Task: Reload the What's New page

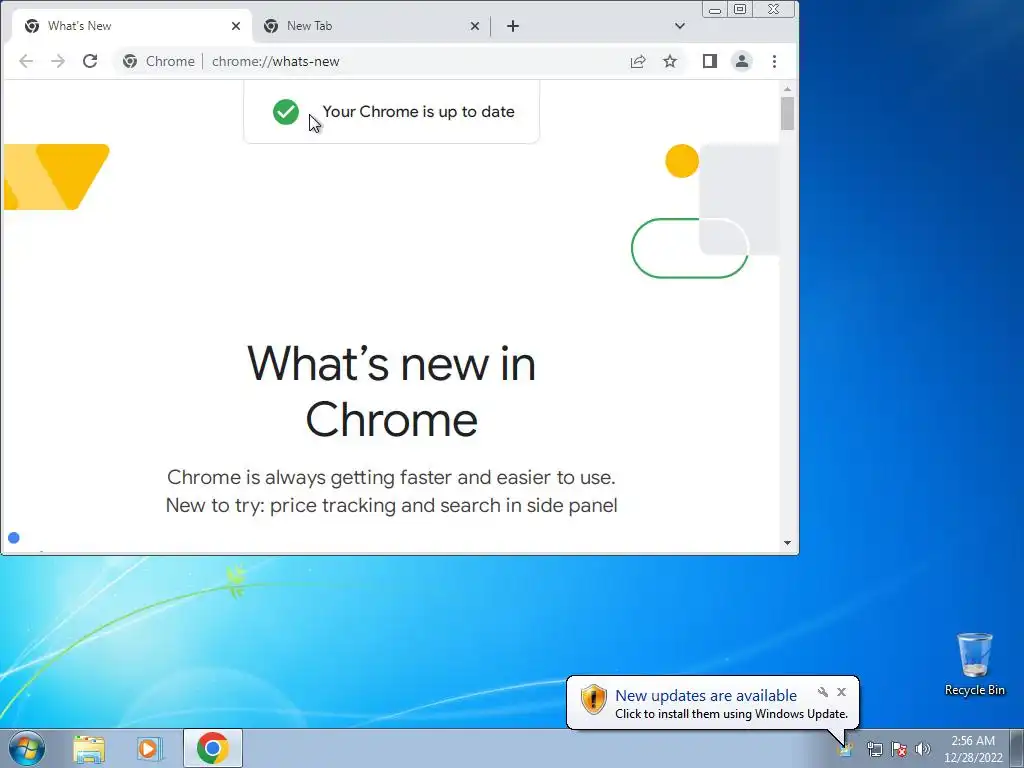Action: (x=90, y=61)
